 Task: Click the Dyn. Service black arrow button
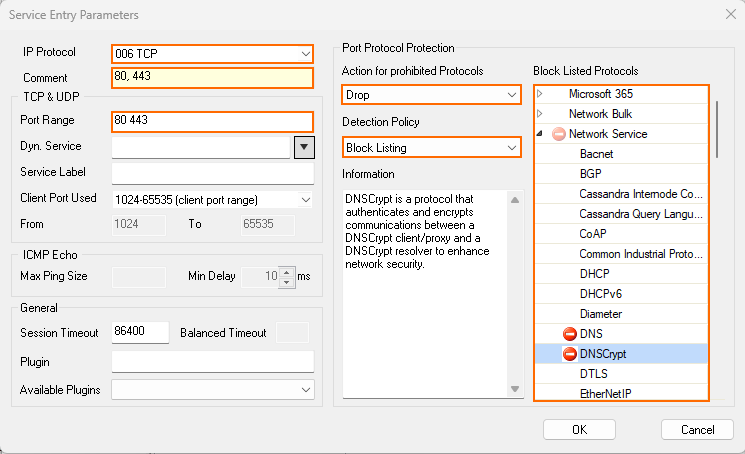click(305, 147)
